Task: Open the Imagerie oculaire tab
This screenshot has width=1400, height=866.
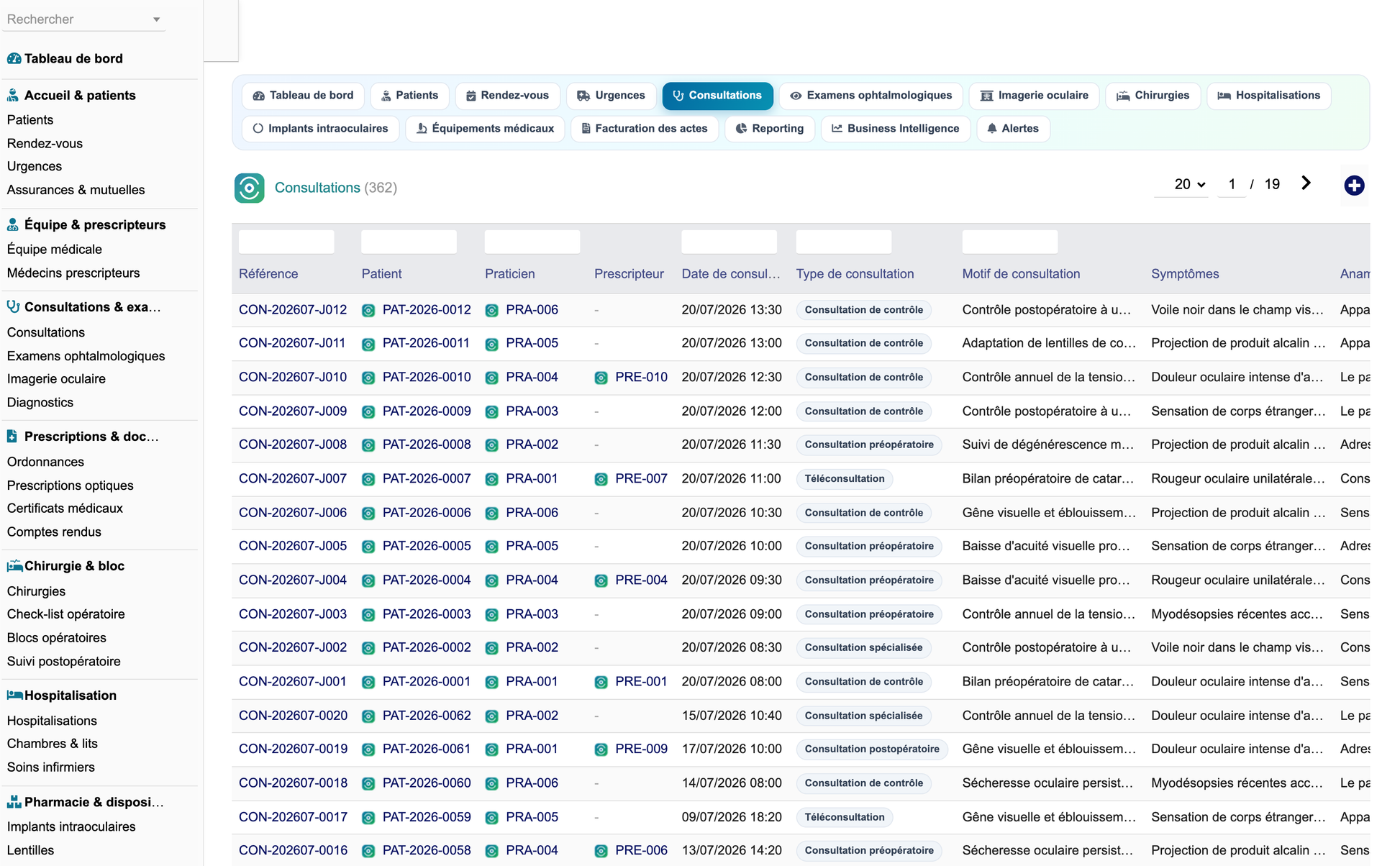Action: click(1034, 96)
